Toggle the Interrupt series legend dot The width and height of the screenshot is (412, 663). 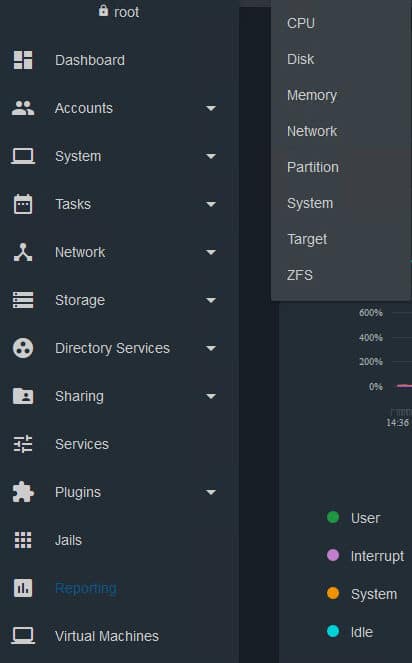coord(333,555)
